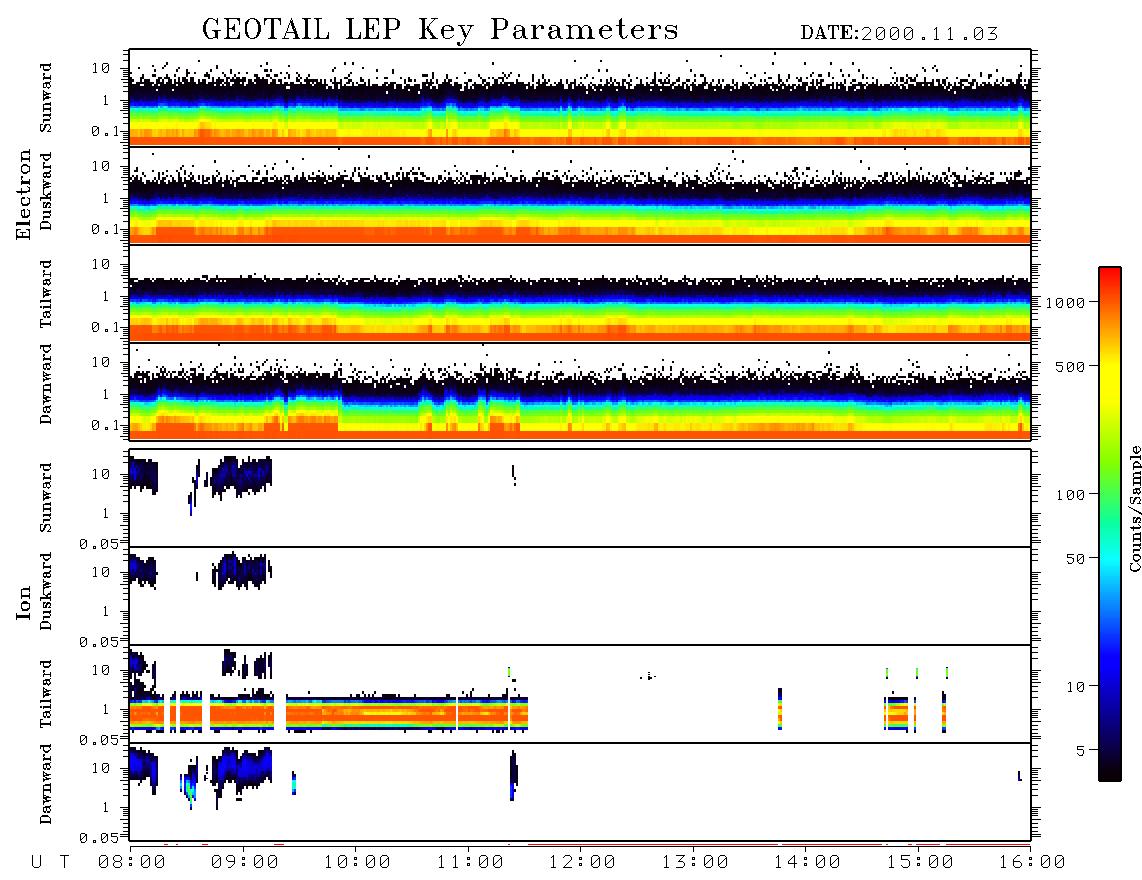Click the U T axis label
This screenshot has width=1142, height=880.
point(50,862)
